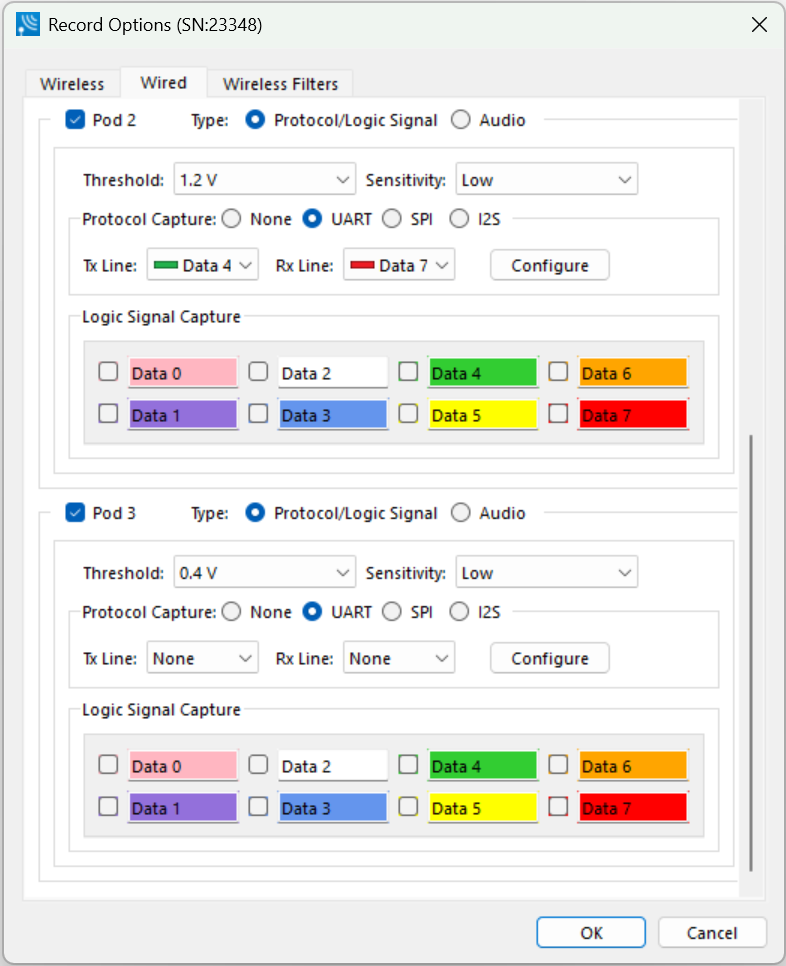Open Pod 3 Sensitivity dropdown
Screen dimensions: 786x966
(x=546, y=572)
